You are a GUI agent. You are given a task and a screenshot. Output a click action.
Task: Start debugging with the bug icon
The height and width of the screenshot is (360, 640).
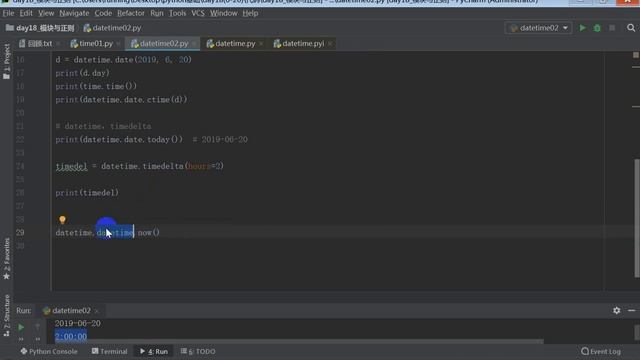[597, 28]
